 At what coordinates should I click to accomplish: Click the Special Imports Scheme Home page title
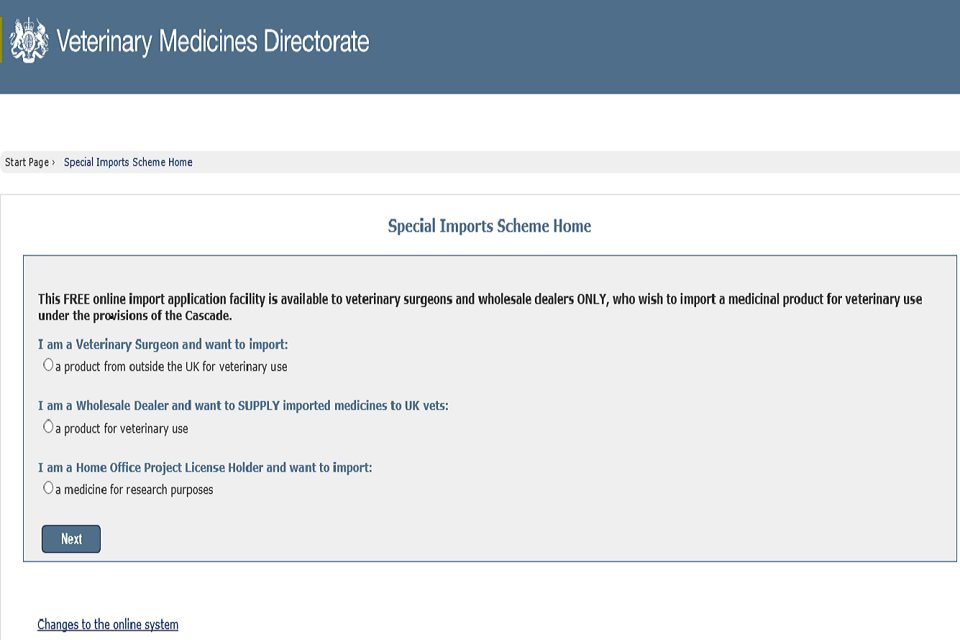(x=489, y=226)
